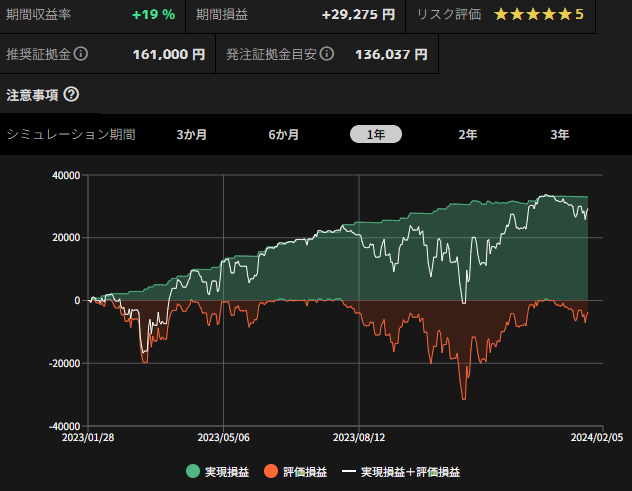
Task: Switch simulation period to 3年
Action: (x=560, y=134)
